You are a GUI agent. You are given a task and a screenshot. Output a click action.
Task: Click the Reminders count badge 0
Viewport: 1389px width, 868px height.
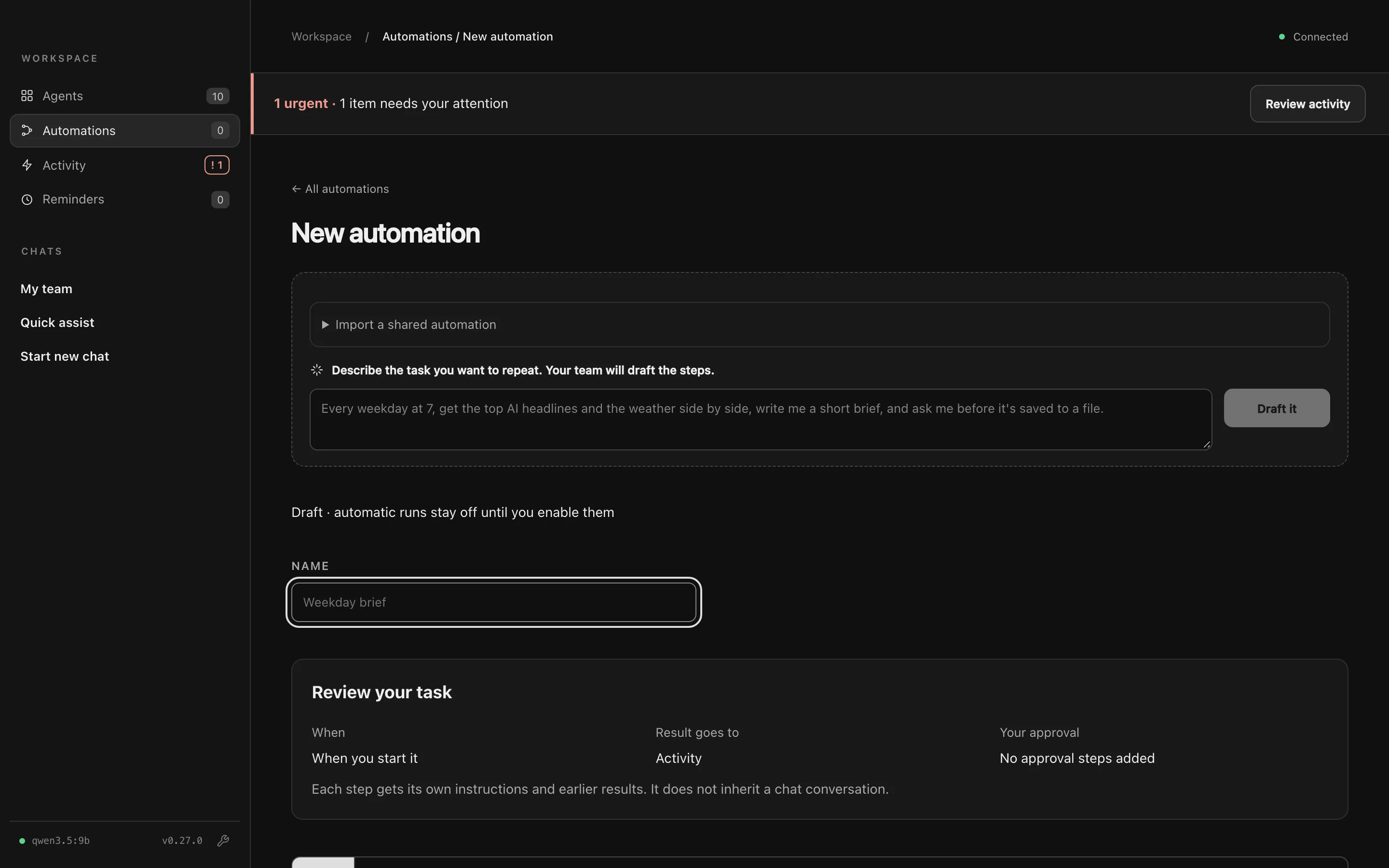point(220,200)
